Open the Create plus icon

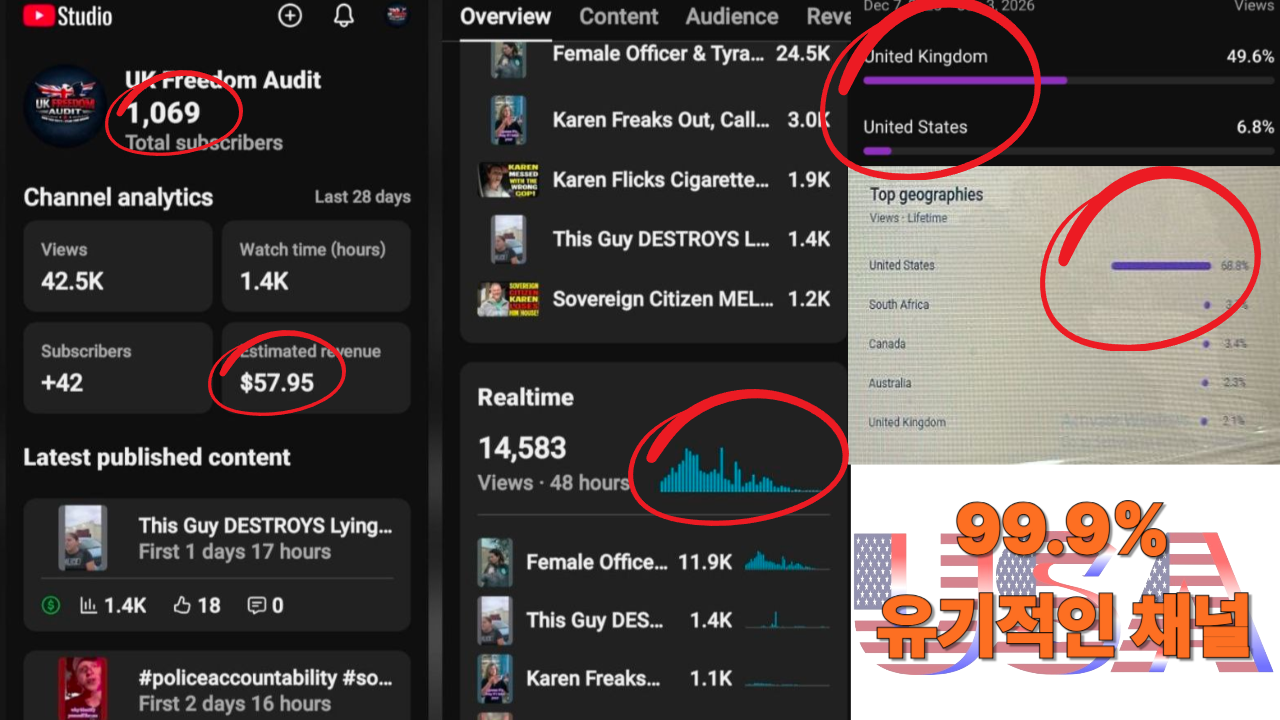[290, 16]
